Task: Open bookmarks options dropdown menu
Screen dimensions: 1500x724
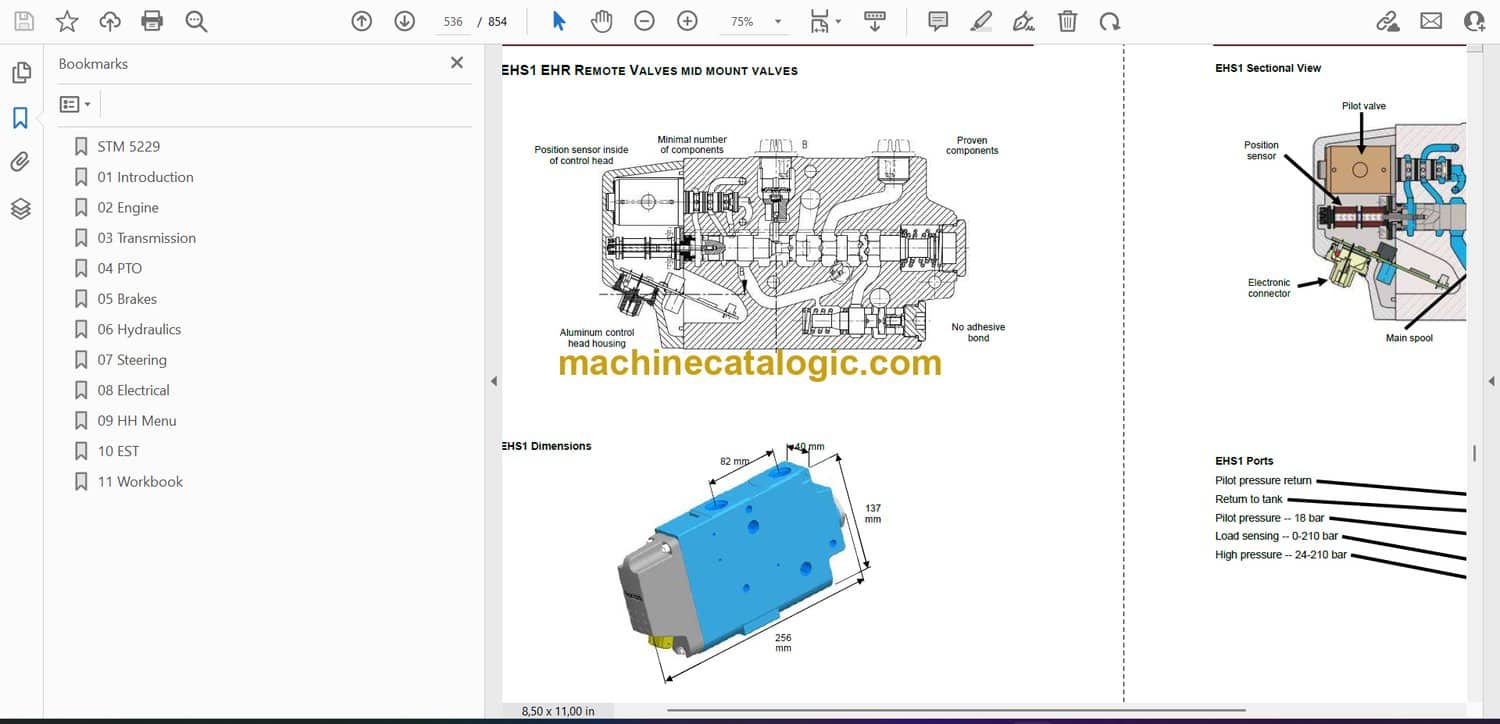Action: coord(75,104)
